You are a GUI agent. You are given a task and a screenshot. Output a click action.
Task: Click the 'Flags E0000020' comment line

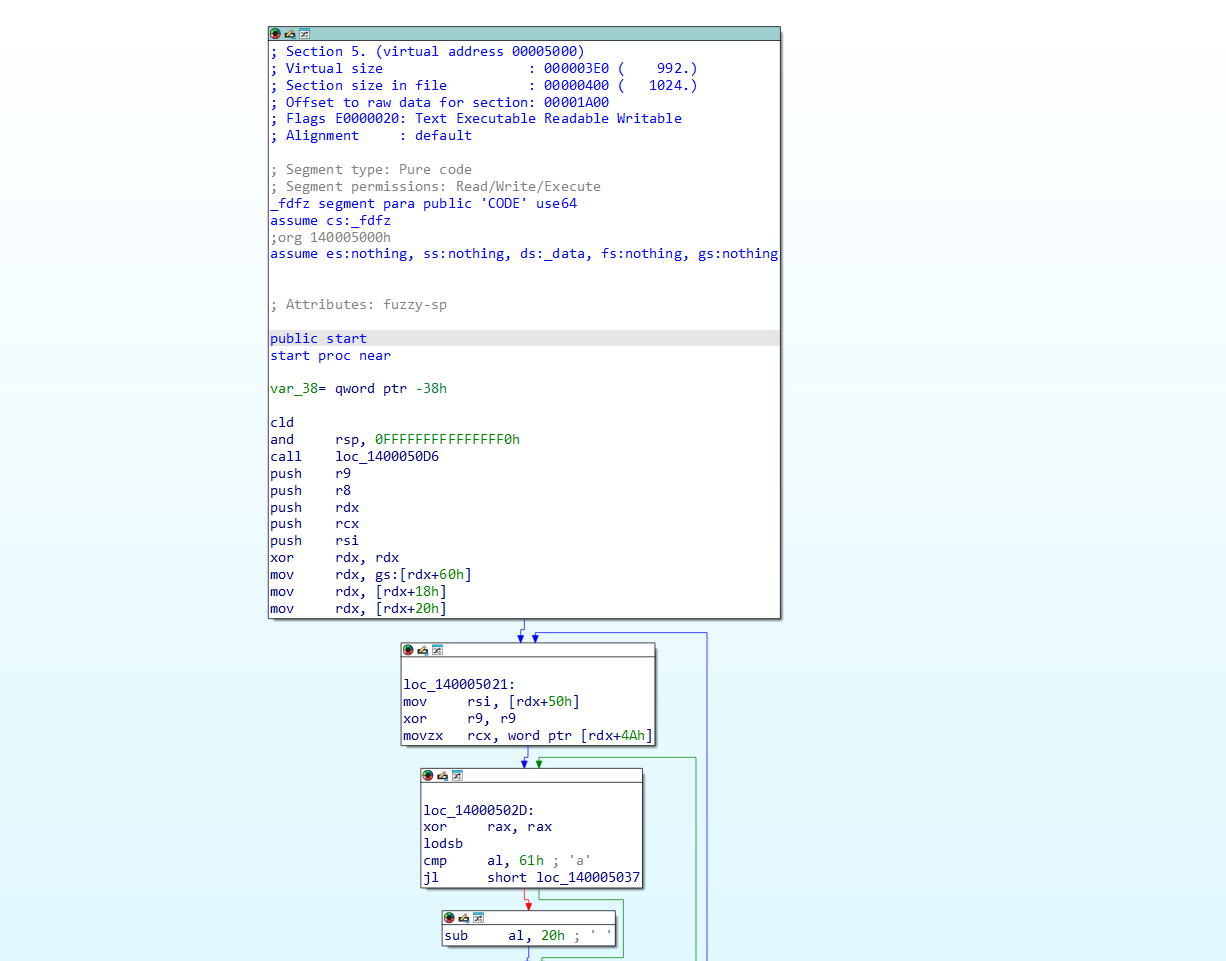tap(476, 118)
